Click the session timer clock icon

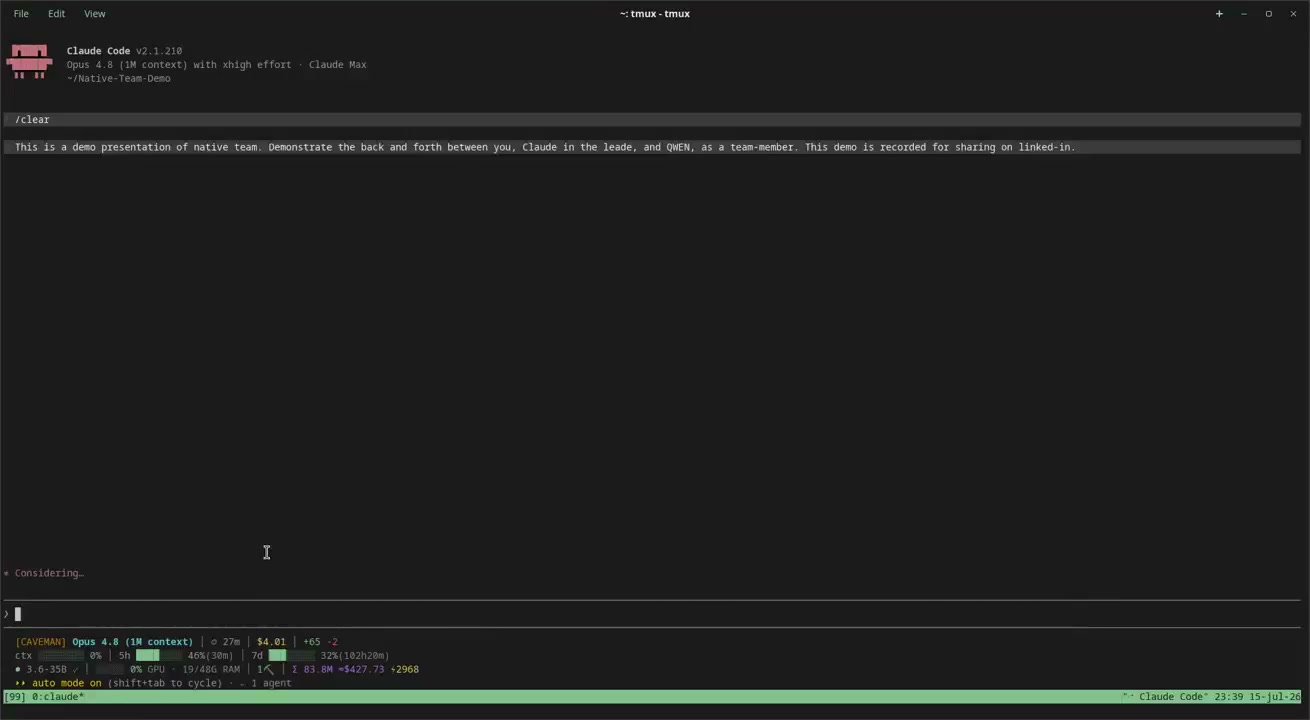[x=214, y=642]
